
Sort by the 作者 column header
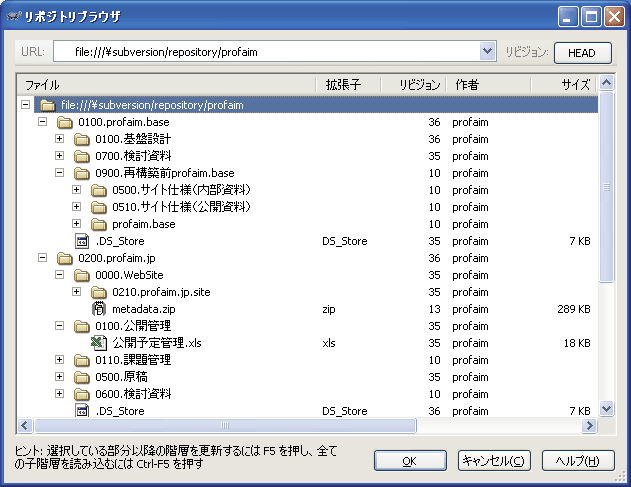488,85
